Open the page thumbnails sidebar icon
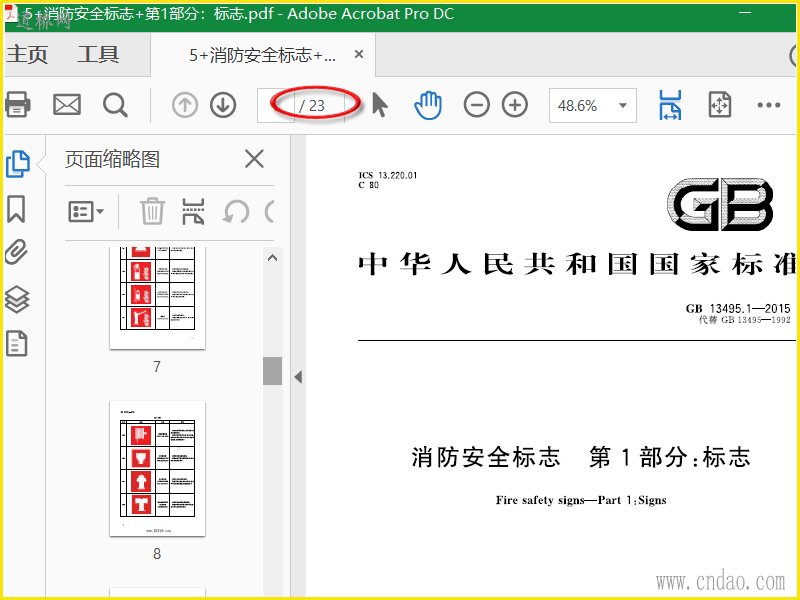This screenshot has width=800, height=600. pyautogui.click(x=17, y=164)
